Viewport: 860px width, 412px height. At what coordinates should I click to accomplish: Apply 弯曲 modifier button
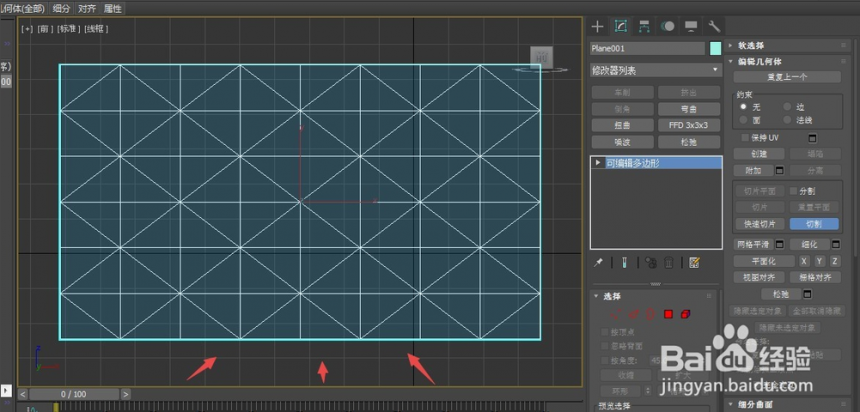[x=689, y=109]
